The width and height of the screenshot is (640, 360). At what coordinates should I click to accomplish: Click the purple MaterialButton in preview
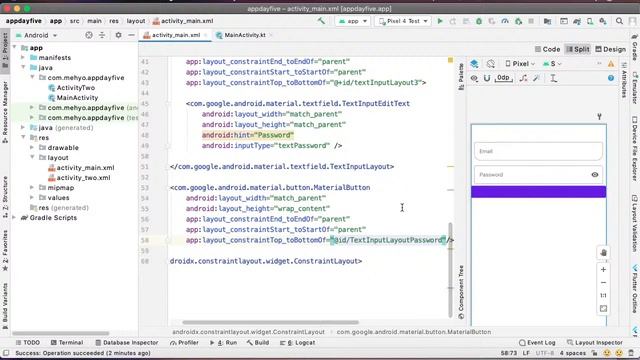(x=538, y=192)
